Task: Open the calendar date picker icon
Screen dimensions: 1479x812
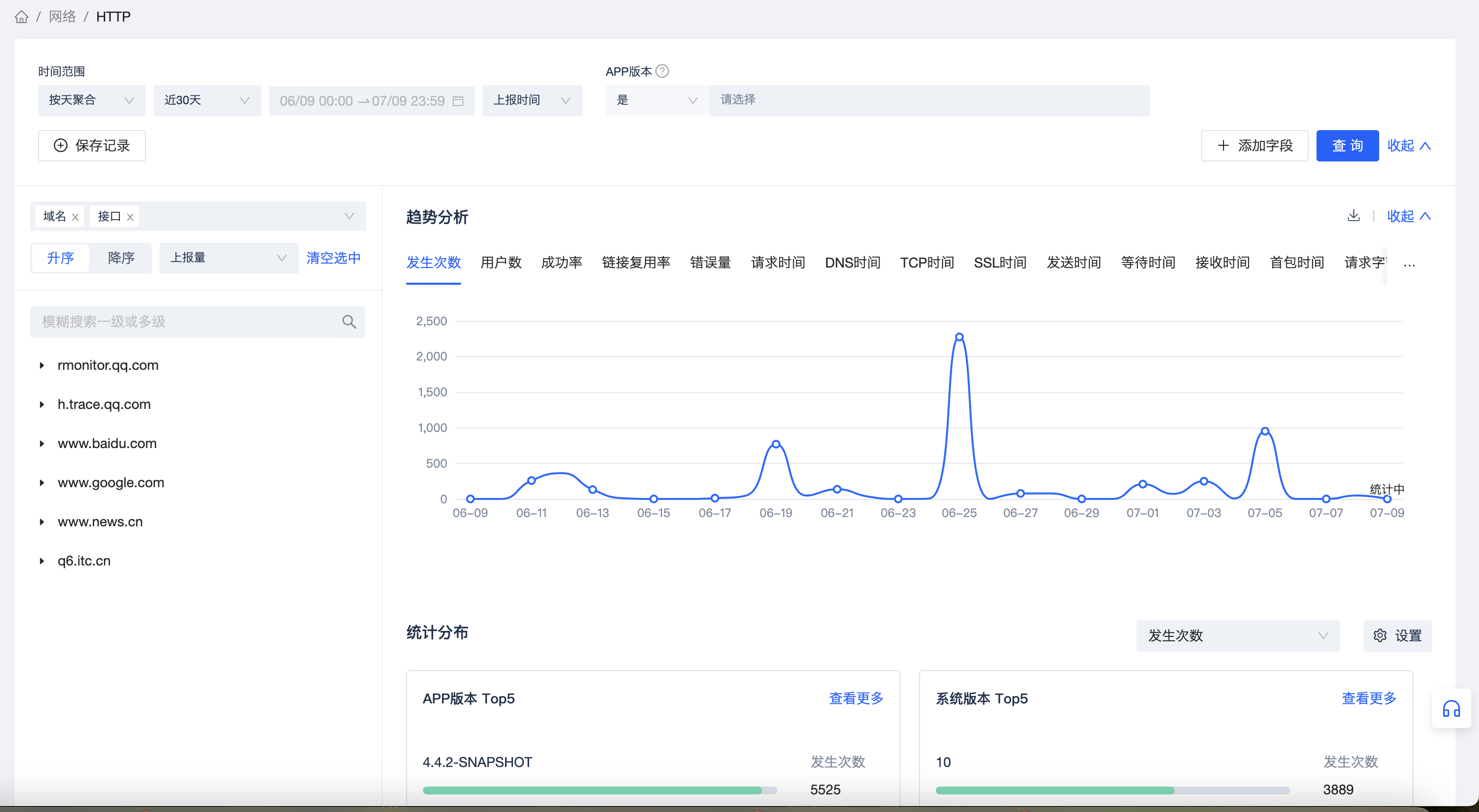Action: 458,101
